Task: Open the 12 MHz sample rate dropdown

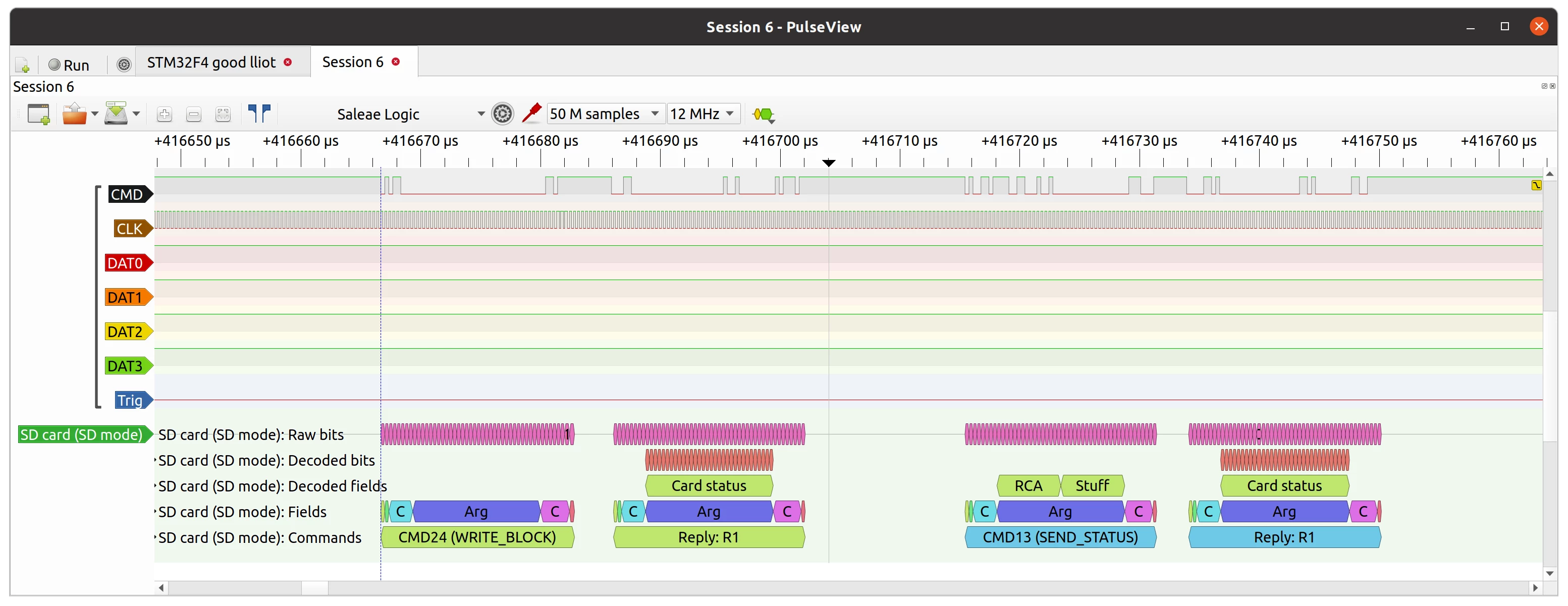Action: click(703, 114)
